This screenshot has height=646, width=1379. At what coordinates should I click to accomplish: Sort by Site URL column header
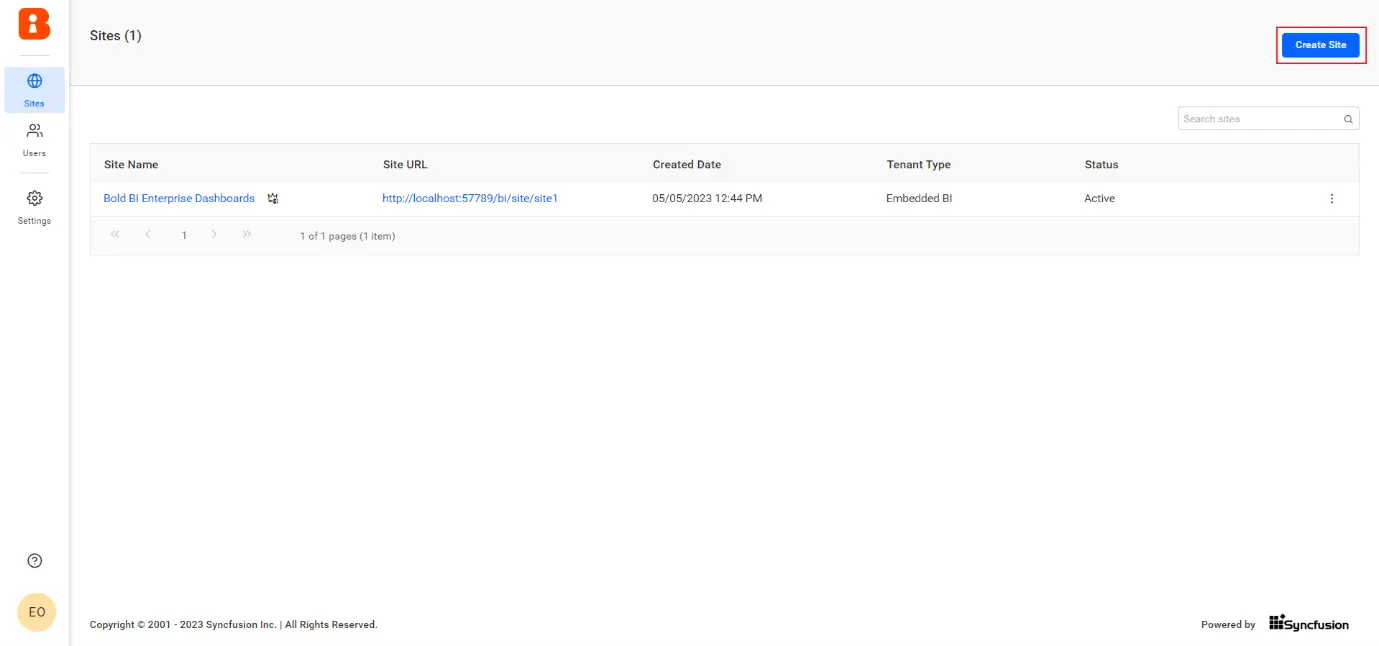(405, 165)
